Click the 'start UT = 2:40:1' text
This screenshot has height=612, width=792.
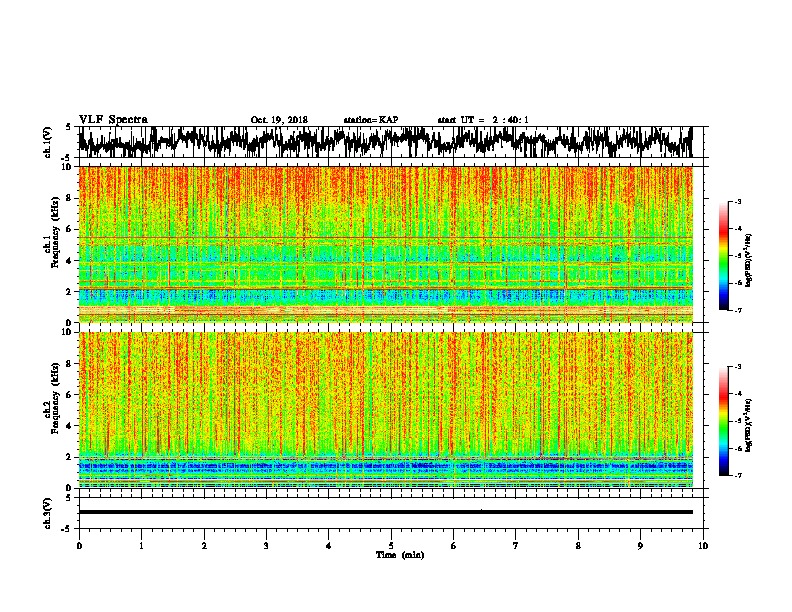(x=483, y=120)
